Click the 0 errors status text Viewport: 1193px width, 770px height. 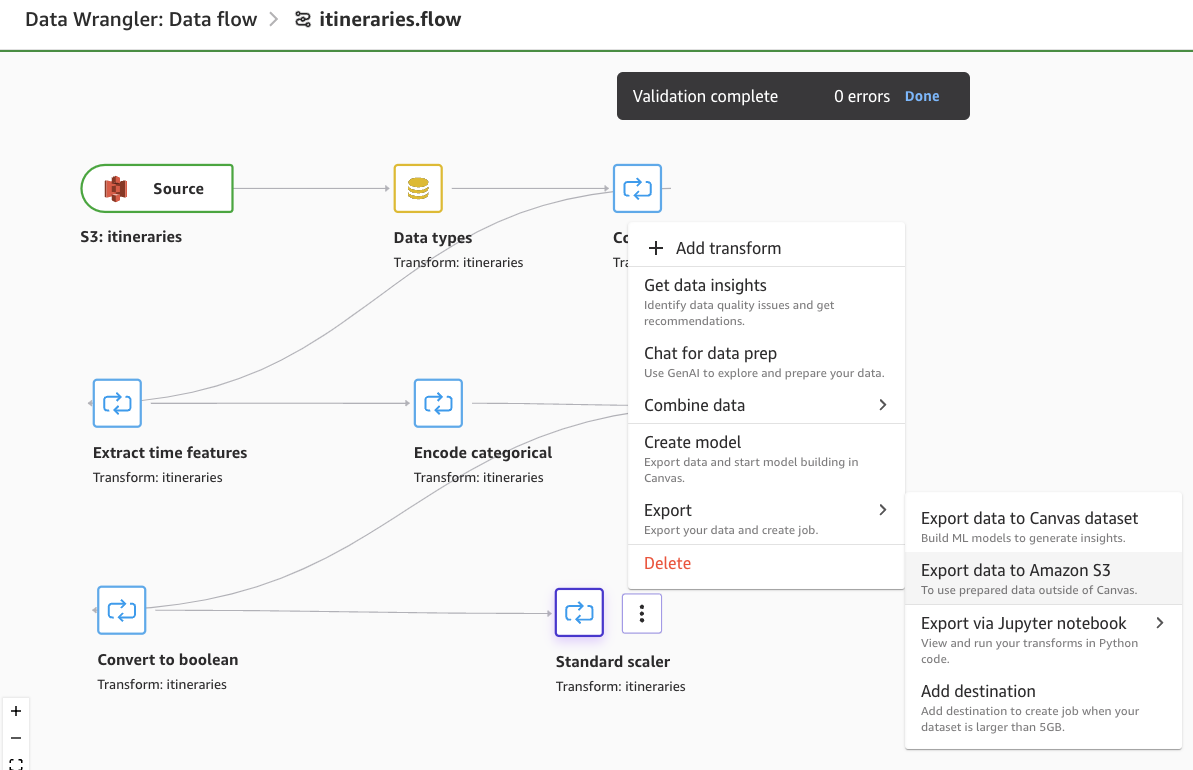click(861, 97)
